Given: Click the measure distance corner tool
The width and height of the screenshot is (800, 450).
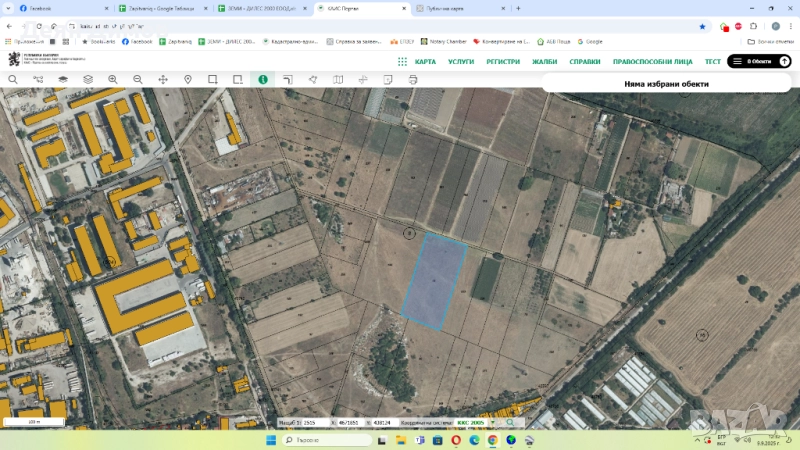Looking at the screenshot, I should pos(288,79).
